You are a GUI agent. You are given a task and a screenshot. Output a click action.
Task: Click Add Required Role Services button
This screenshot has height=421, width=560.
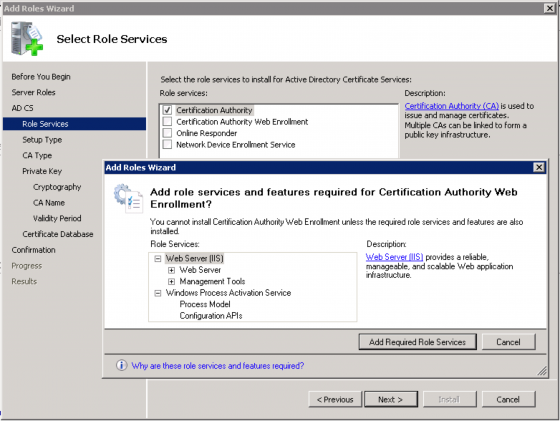pos(417,342)
